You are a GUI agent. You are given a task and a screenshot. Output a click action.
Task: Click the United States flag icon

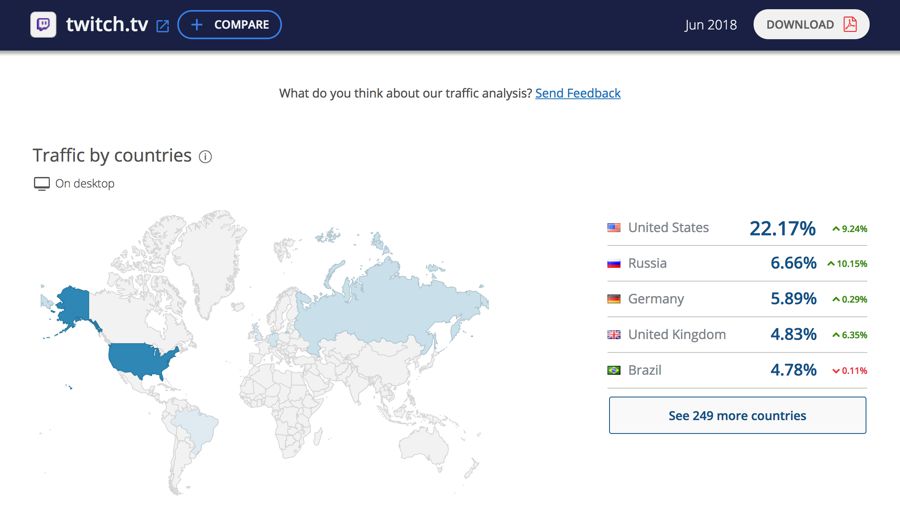[614, 227]
